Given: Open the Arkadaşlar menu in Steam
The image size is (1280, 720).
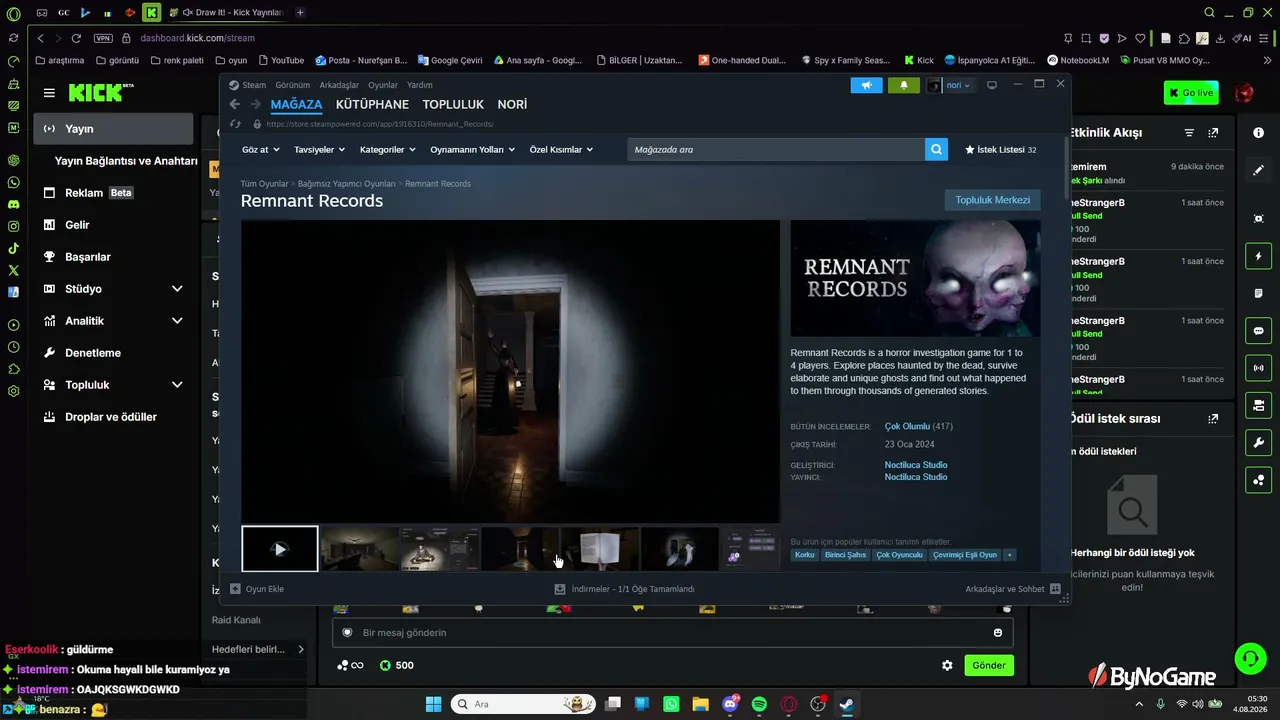Looking at the screenshot, I should coord(339,85).
